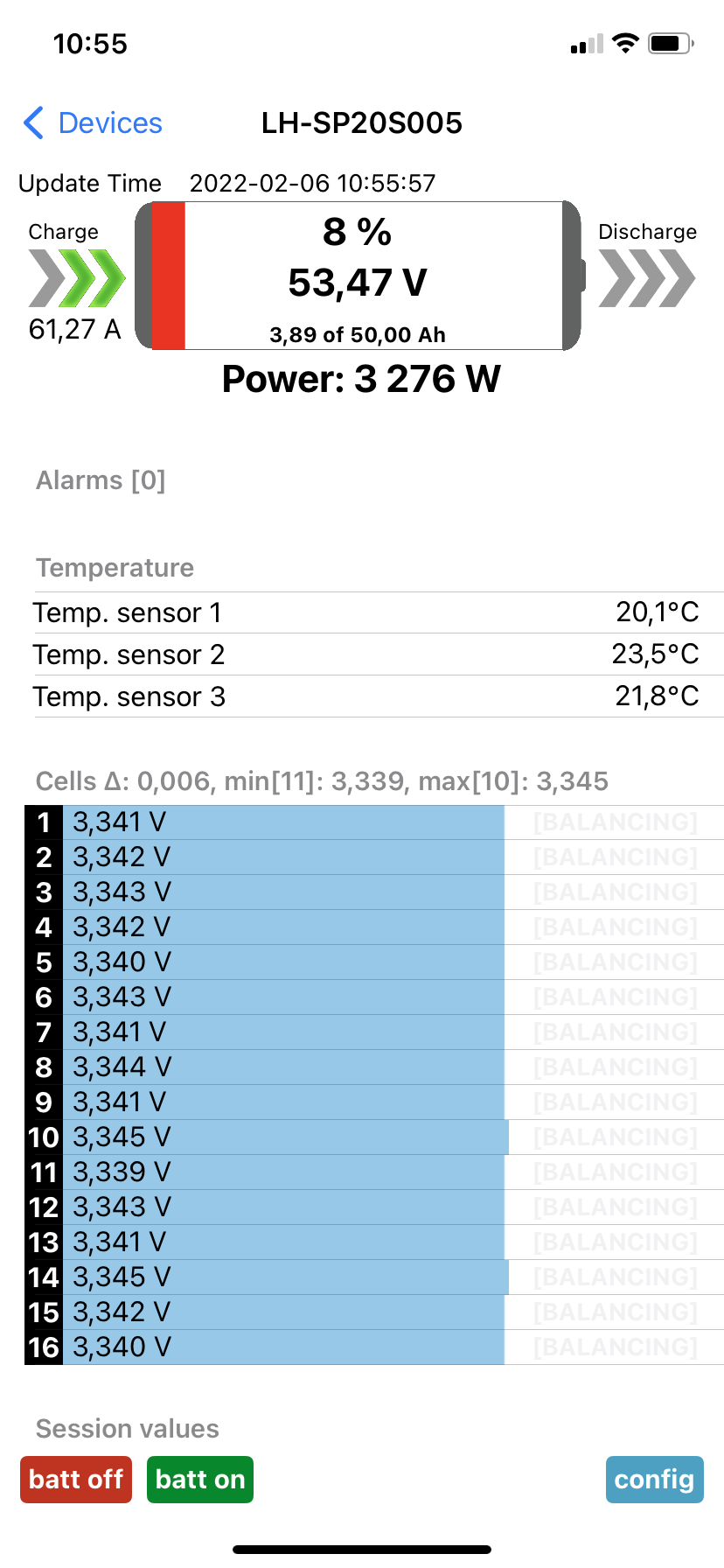
Task: Expand the Session values section
Action: tap(127, 1429)
